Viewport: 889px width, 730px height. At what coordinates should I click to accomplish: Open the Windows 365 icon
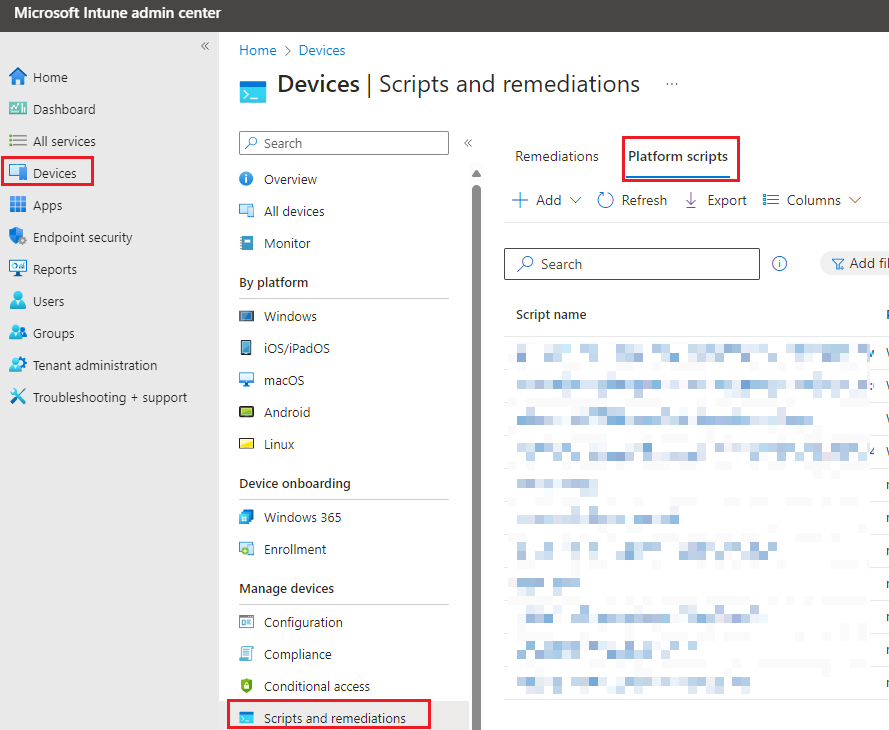(246, 517)
